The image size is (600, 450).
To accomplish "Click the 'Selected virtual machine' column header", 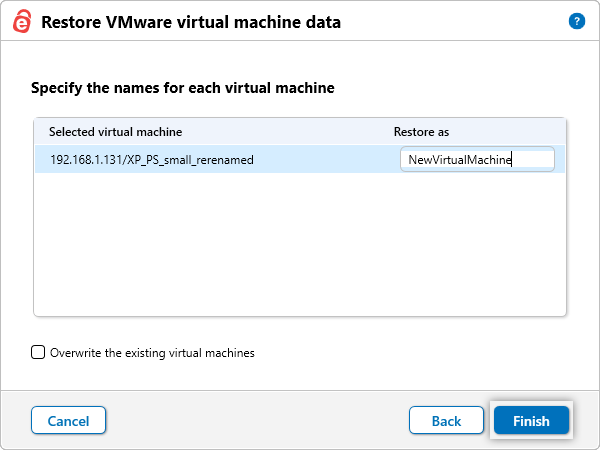I will [115, 132].
